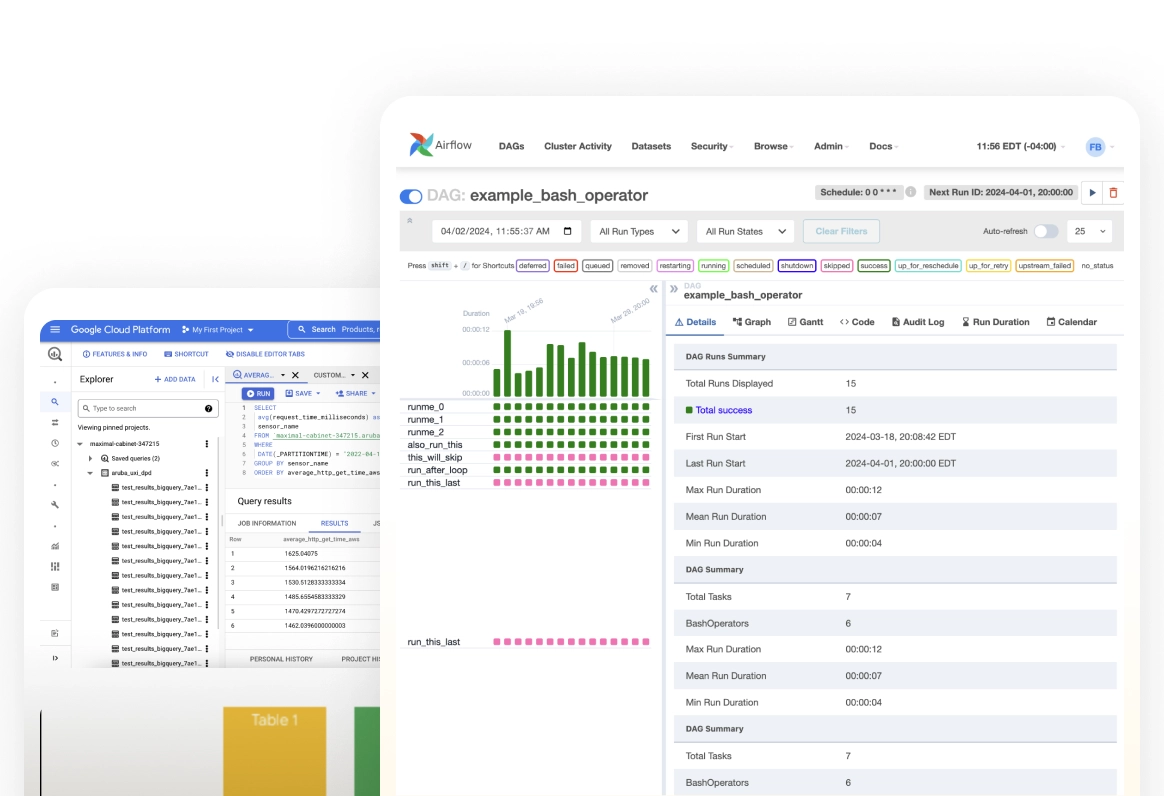This screenshot has height=796, width=1164.
Task: Click the Total success link
Action: point(723,411)
